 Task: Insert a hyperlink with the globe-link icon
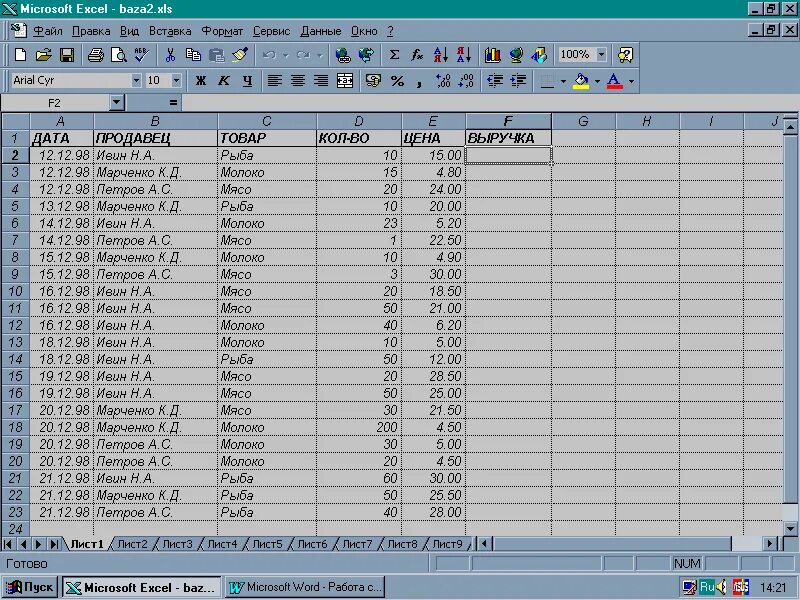[x=343, y=55]
